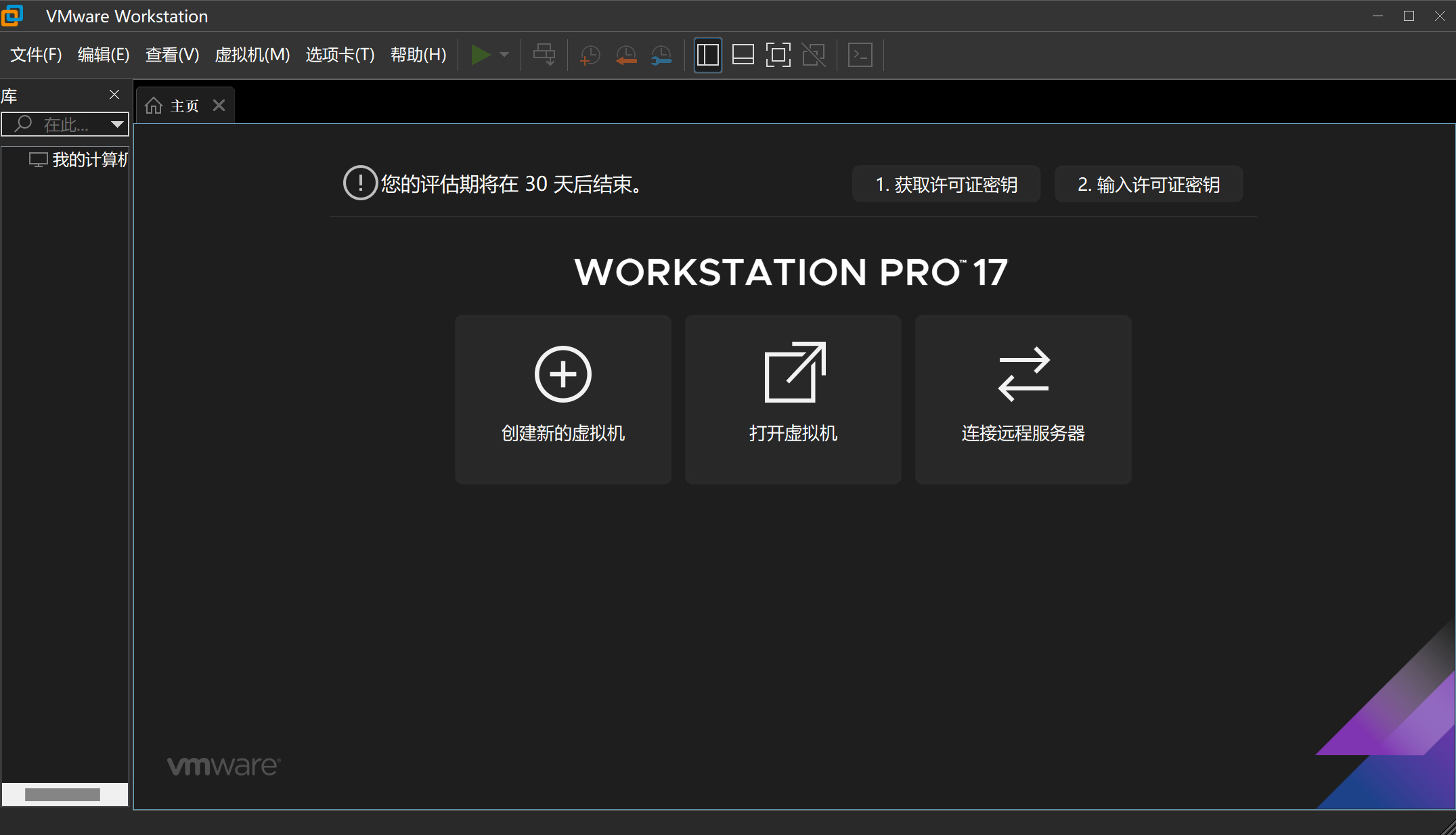Maximize the VMware Workstation window
This screenshot has height=835, width=1456.
[1409, 16]
